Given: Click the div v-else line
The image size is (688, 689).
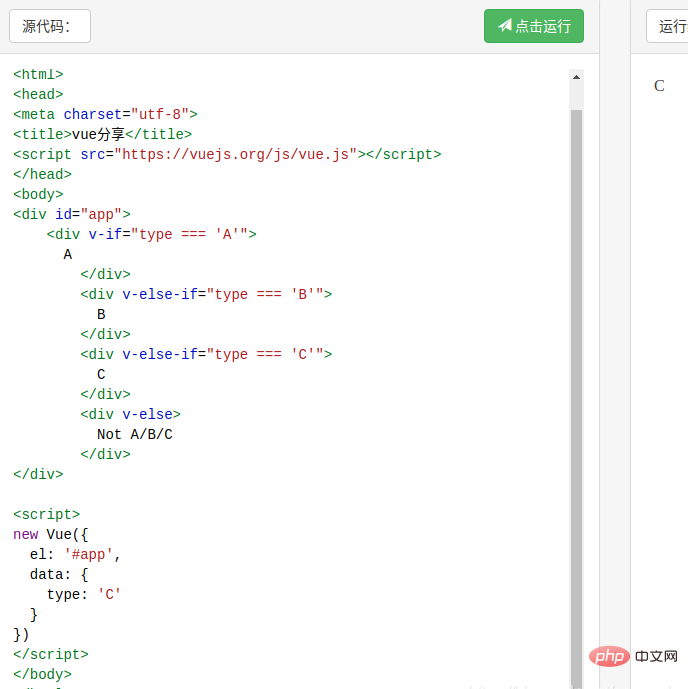Looking at the screenshot, I should [x=131, y=414].
